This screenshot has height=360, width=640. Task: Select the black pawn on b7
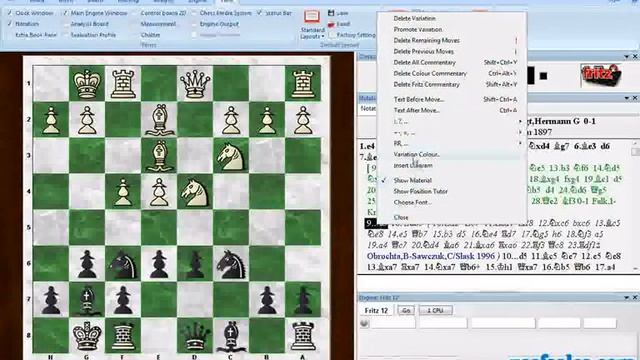(267, 300)
